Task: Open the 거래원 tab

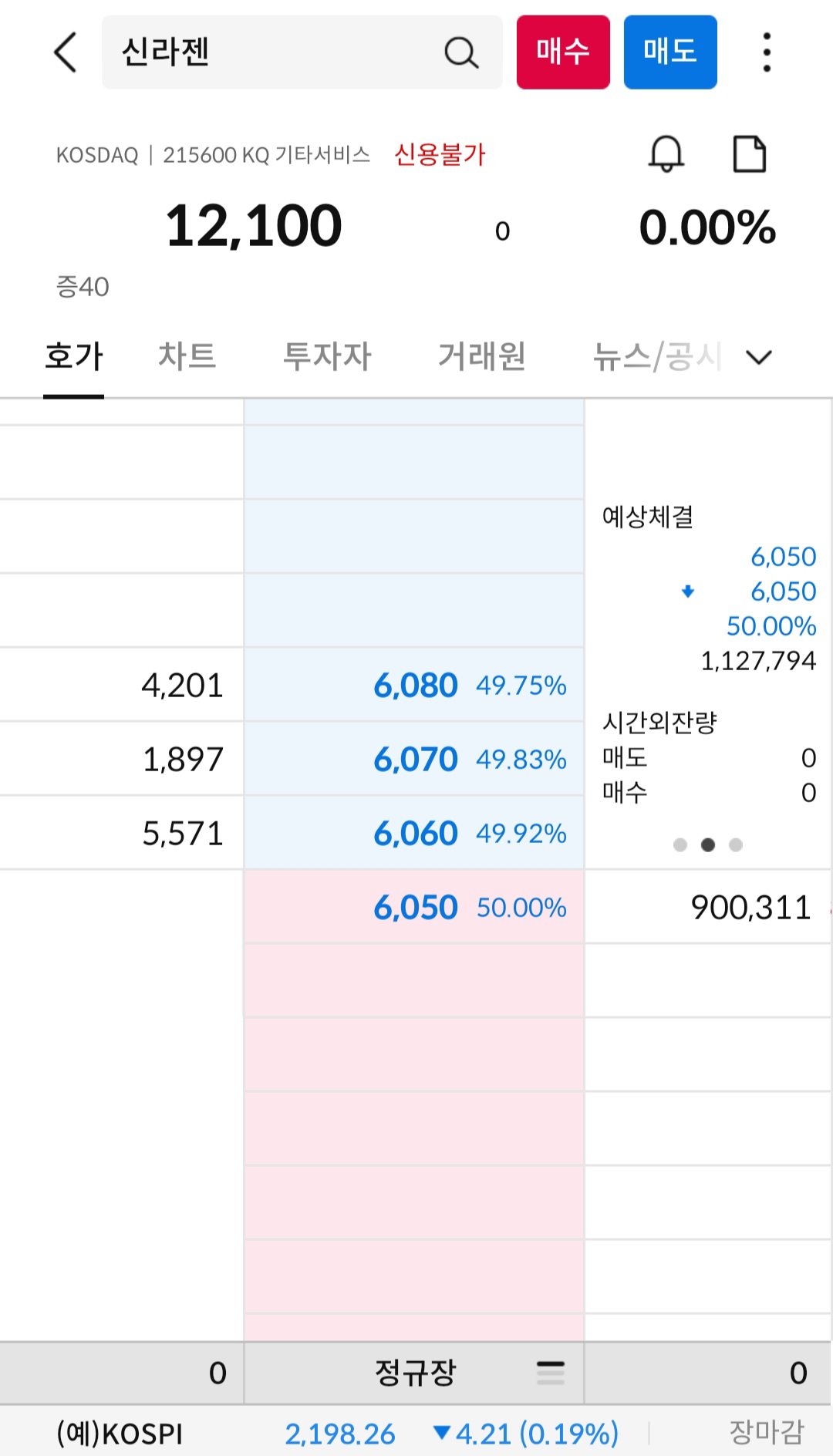Action: point(482,356)
